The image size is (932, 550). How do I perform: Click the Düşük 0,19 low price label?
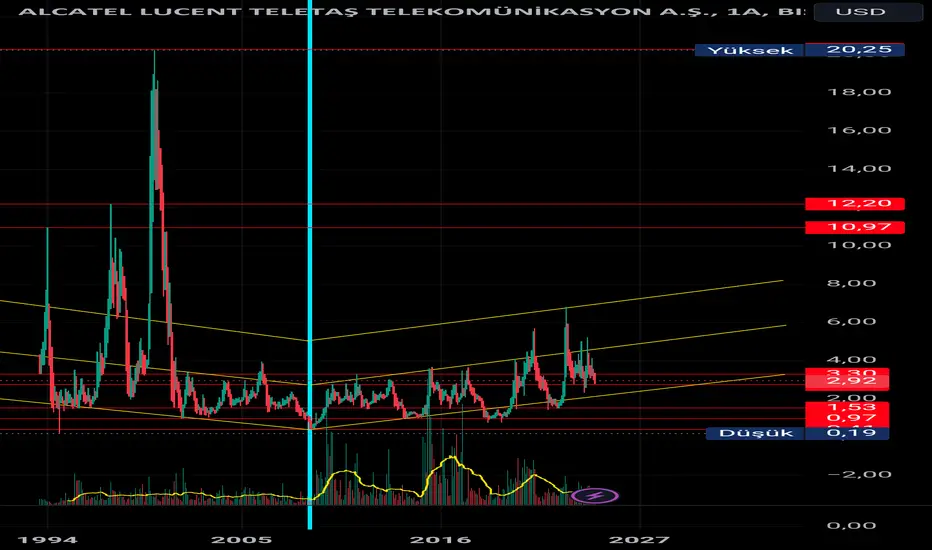tap(798, 433)
